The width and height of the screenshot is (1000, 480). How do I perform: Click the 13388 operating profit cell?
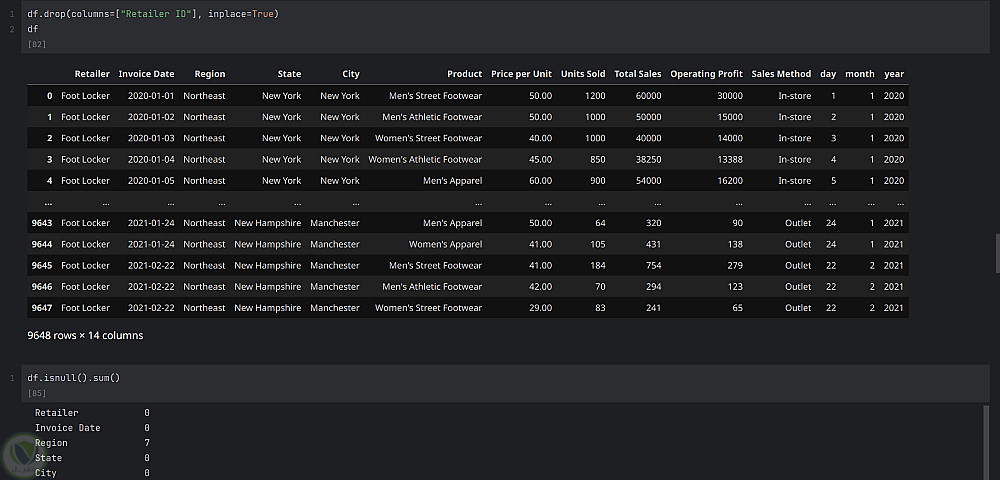tap(730, 159)
